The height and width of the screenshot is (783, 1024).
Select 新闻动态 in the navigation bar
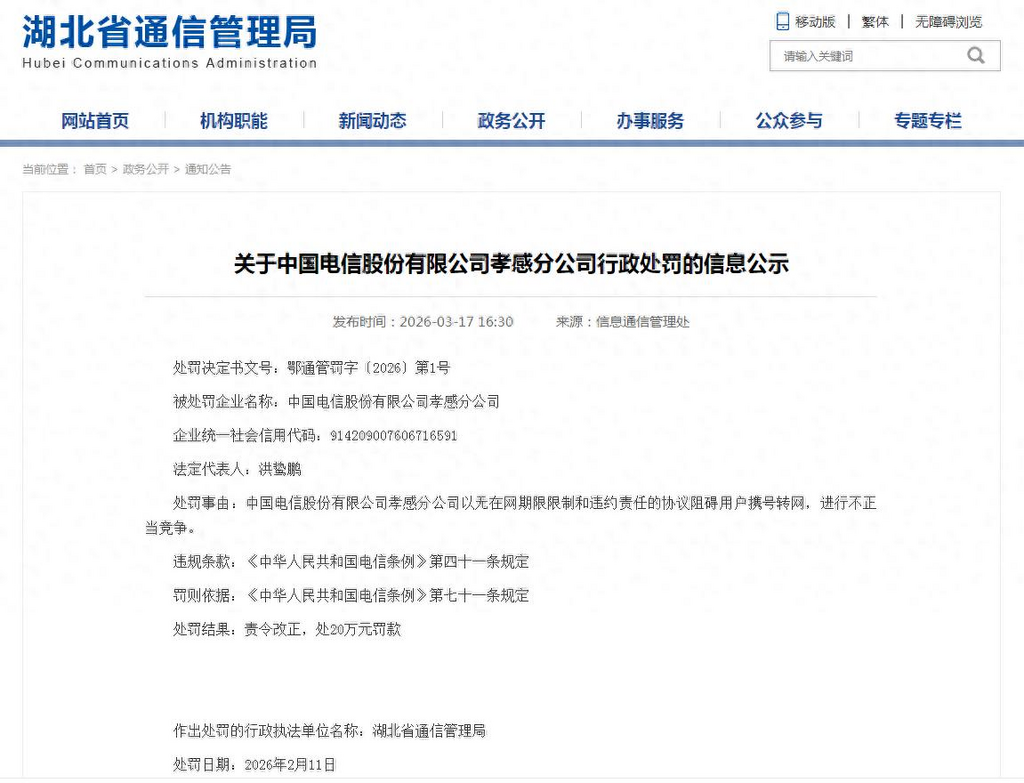pos(372,121)
